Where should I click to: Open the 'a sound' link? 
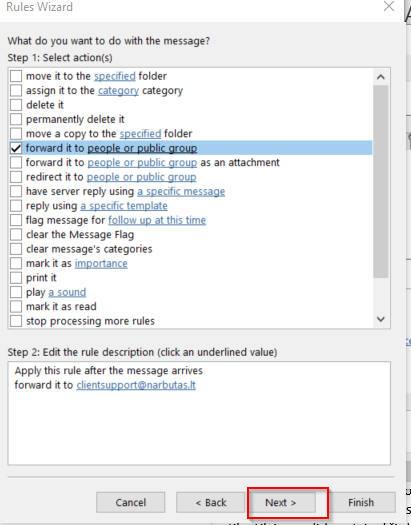(x=67, y=292)
